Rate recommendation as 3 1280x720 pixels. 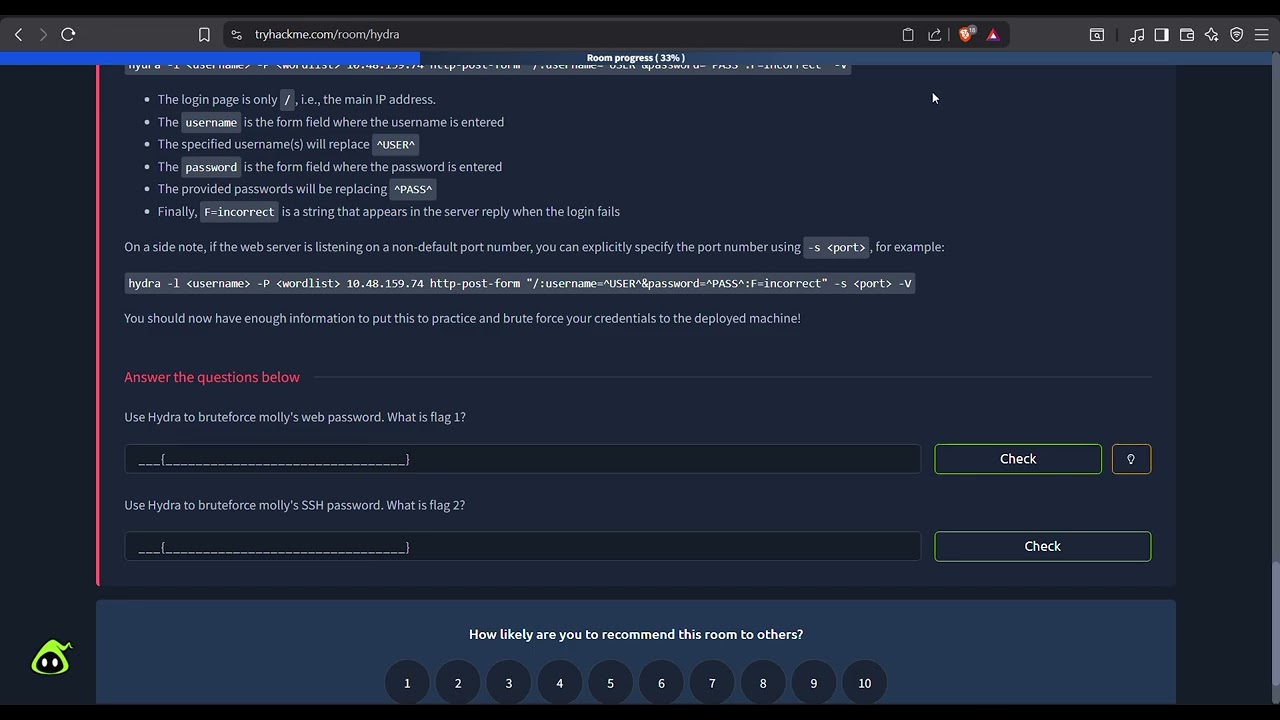pos(508,683)
